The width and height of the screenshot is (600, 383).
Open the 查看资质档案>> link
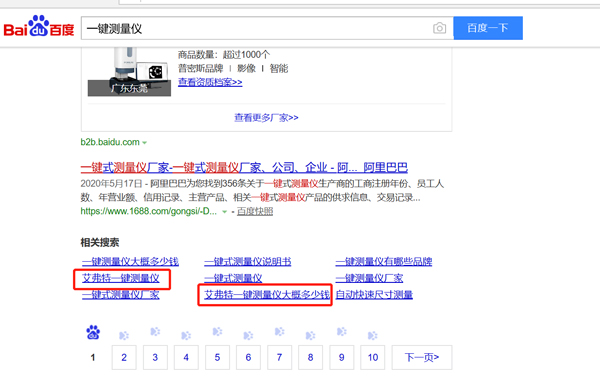pos(210,82)
